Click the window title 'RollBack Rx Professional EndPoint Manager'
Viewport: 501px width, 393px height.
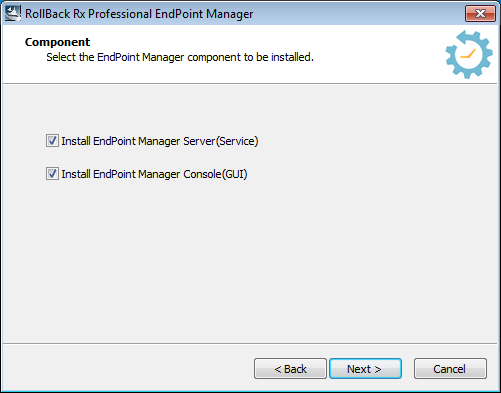[139, 14]
